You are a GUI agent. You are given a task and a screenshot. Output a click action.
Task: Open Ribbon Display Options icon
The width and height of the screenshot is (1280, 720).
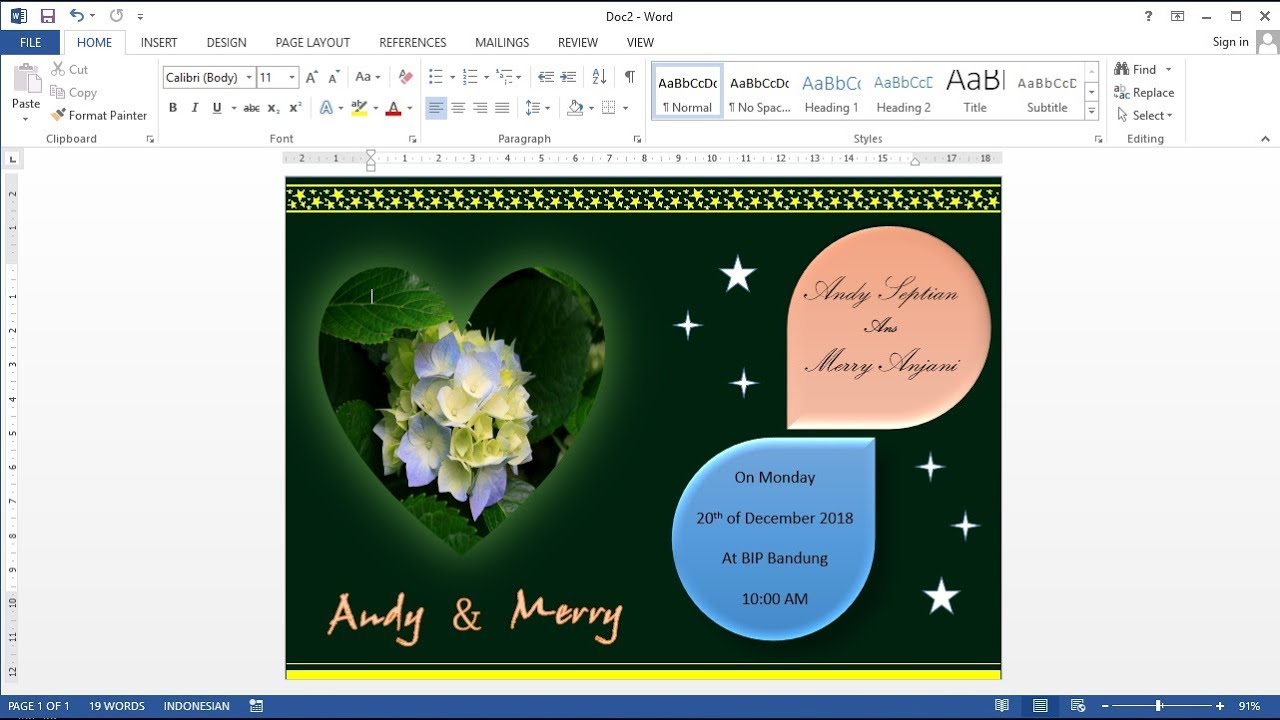[1178, 16]
